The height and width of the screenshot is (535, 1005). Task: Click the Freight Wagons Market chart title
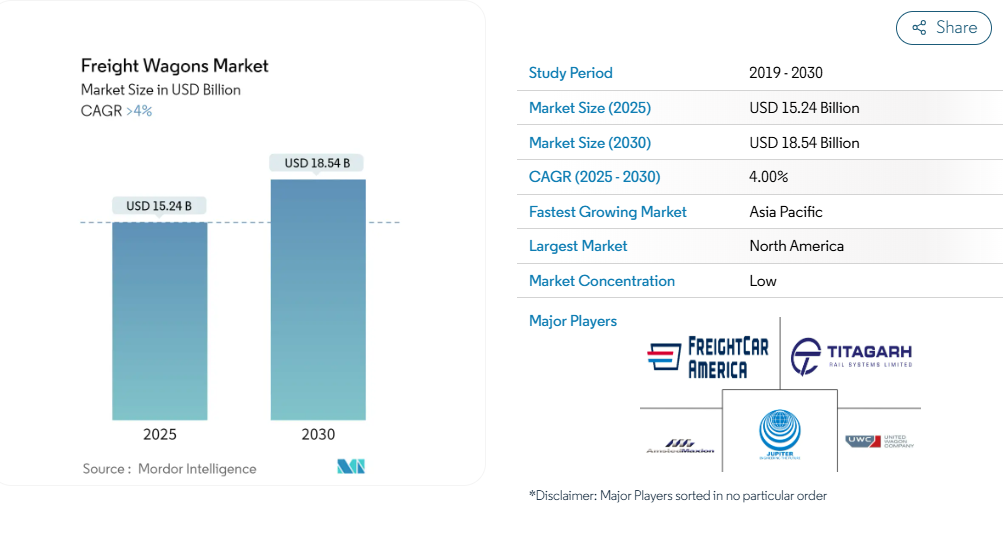(175, 66)
